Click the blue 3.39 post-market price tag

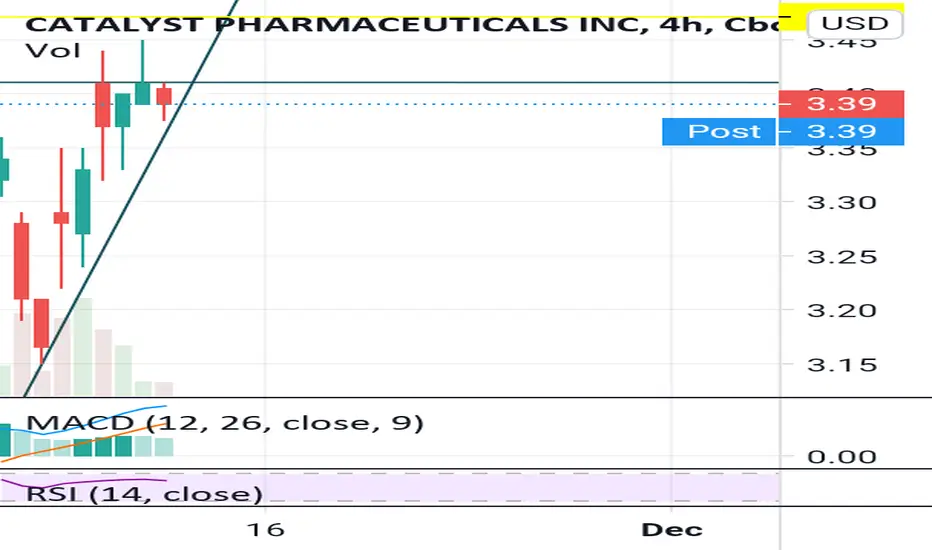tap(841, 131)
